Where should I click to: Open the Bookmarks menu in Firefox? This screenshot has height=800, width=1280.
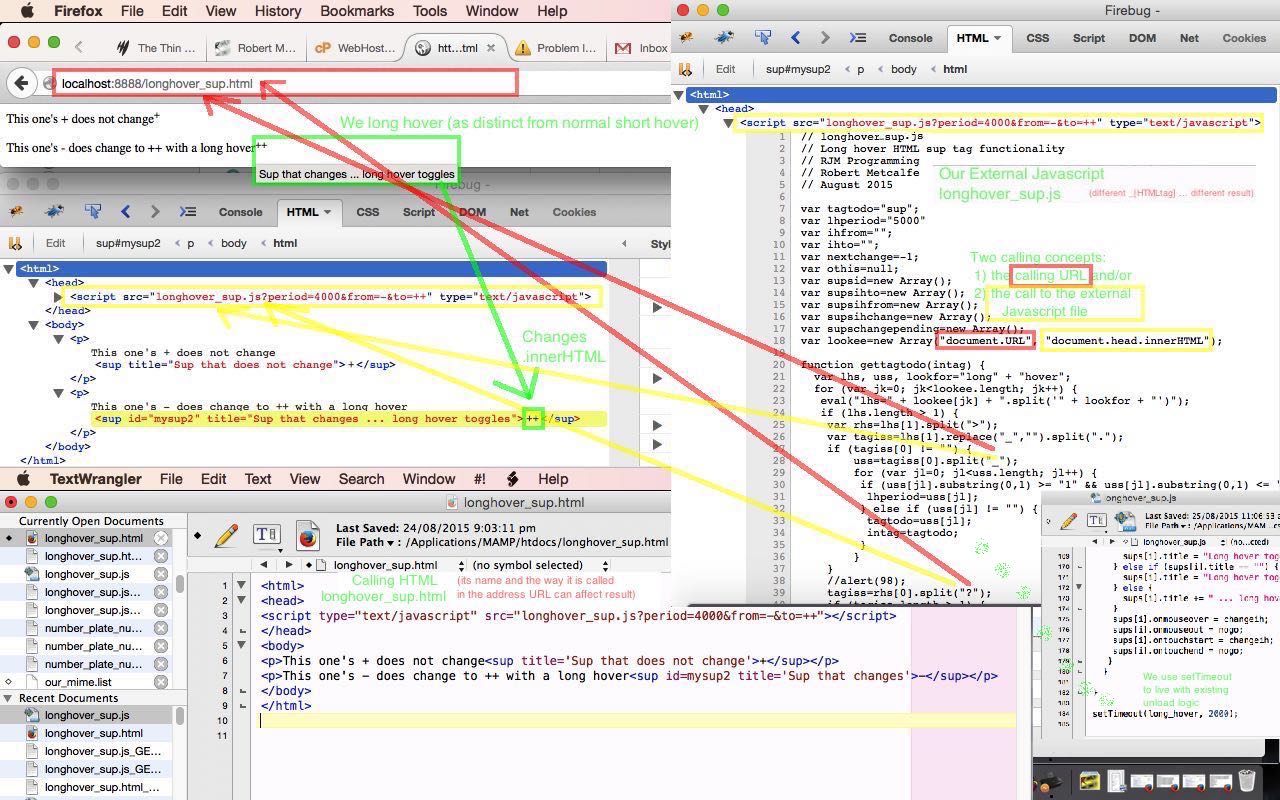(357, 11)
